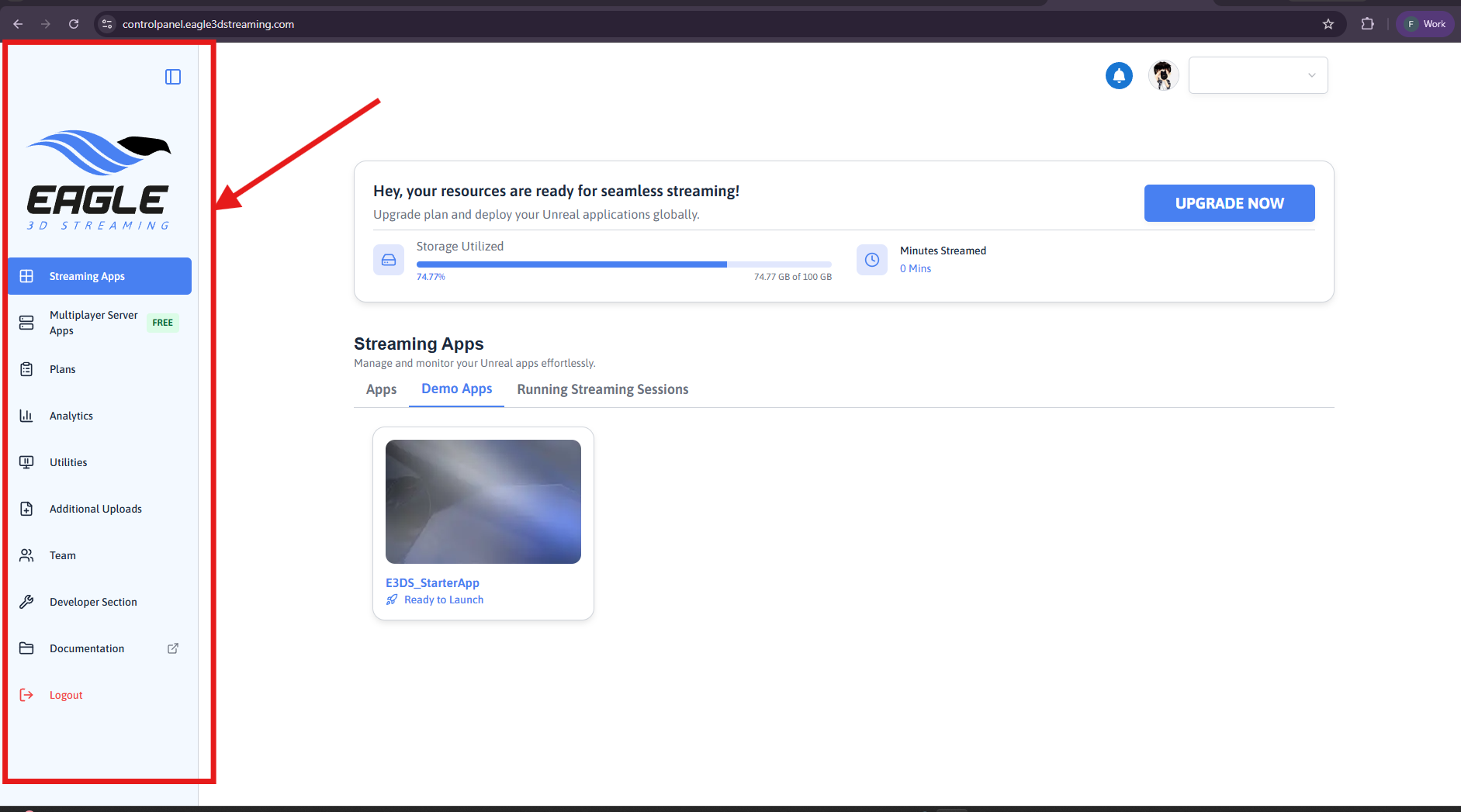Switch to the Running Streaming Sessions tab
This screenshot has height=812, width=1461.
coord(603,389)
